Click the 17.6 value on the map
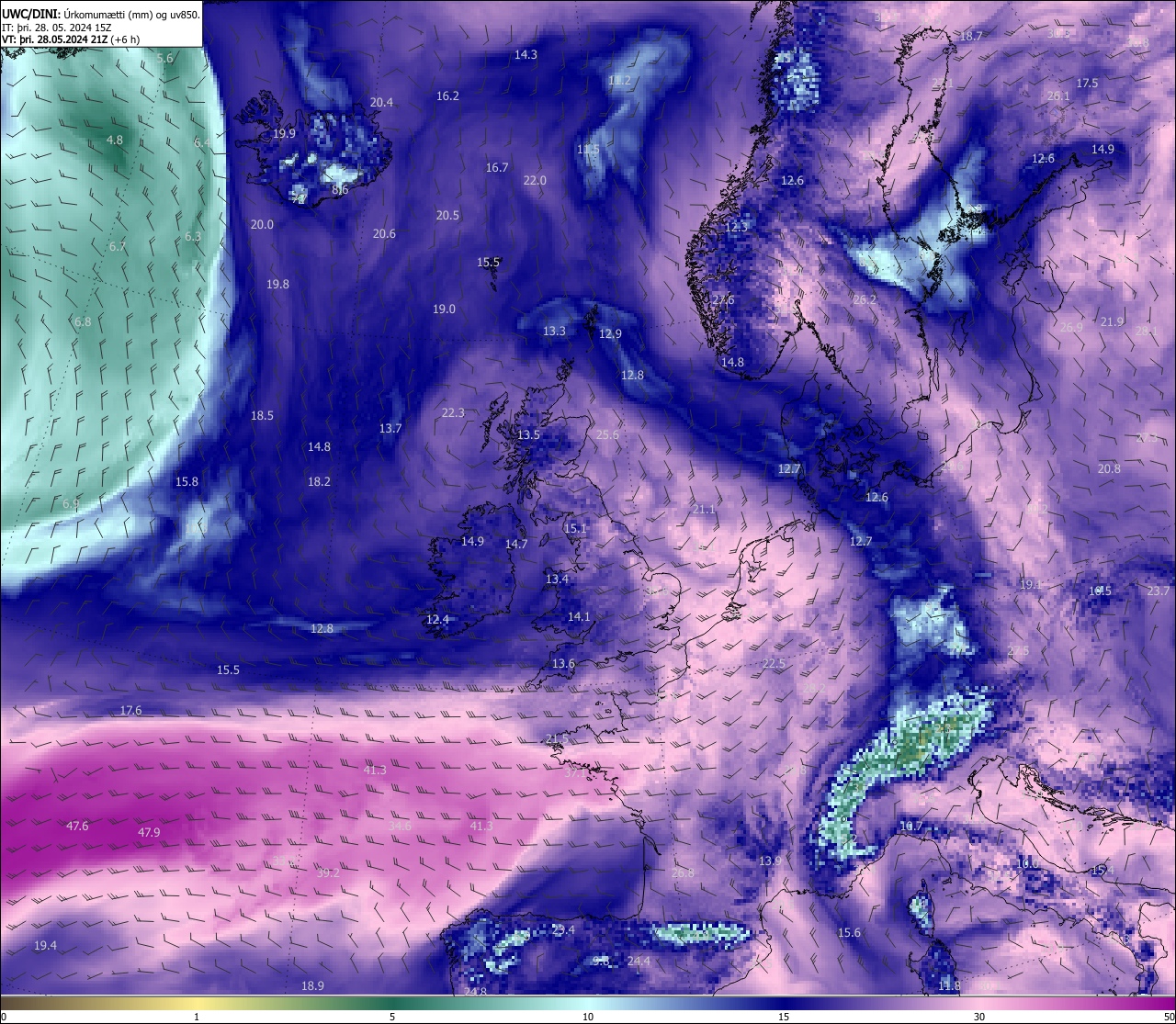This screenshot has width=1176, height=1024. (x=130, y=710)
